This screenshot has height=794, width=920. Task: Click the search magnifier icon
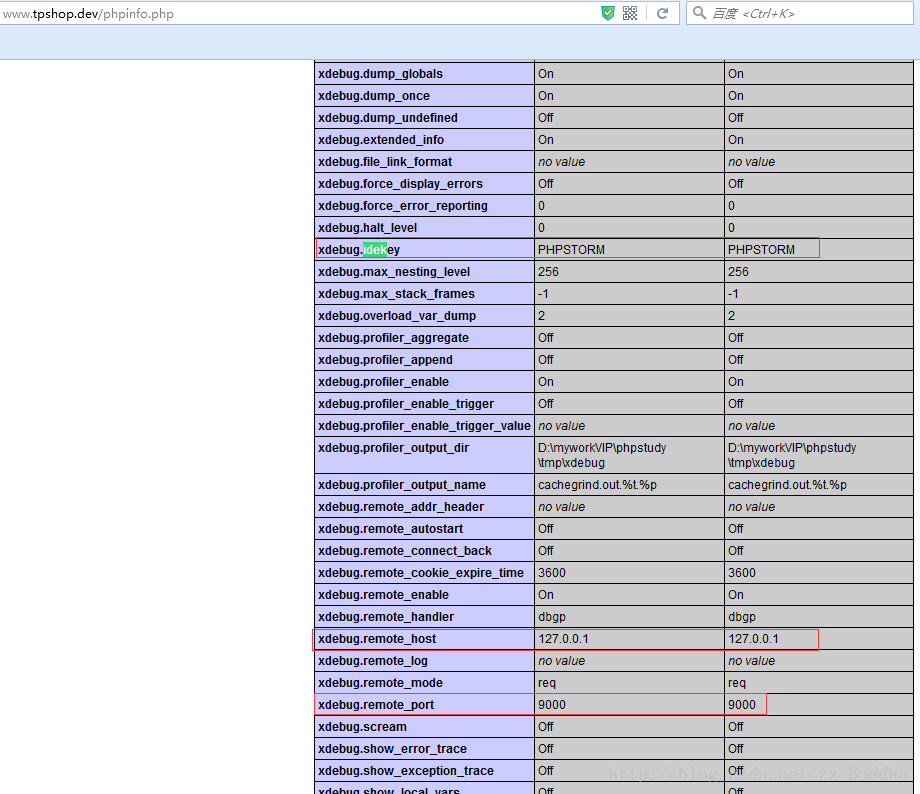tap(699, 12)
